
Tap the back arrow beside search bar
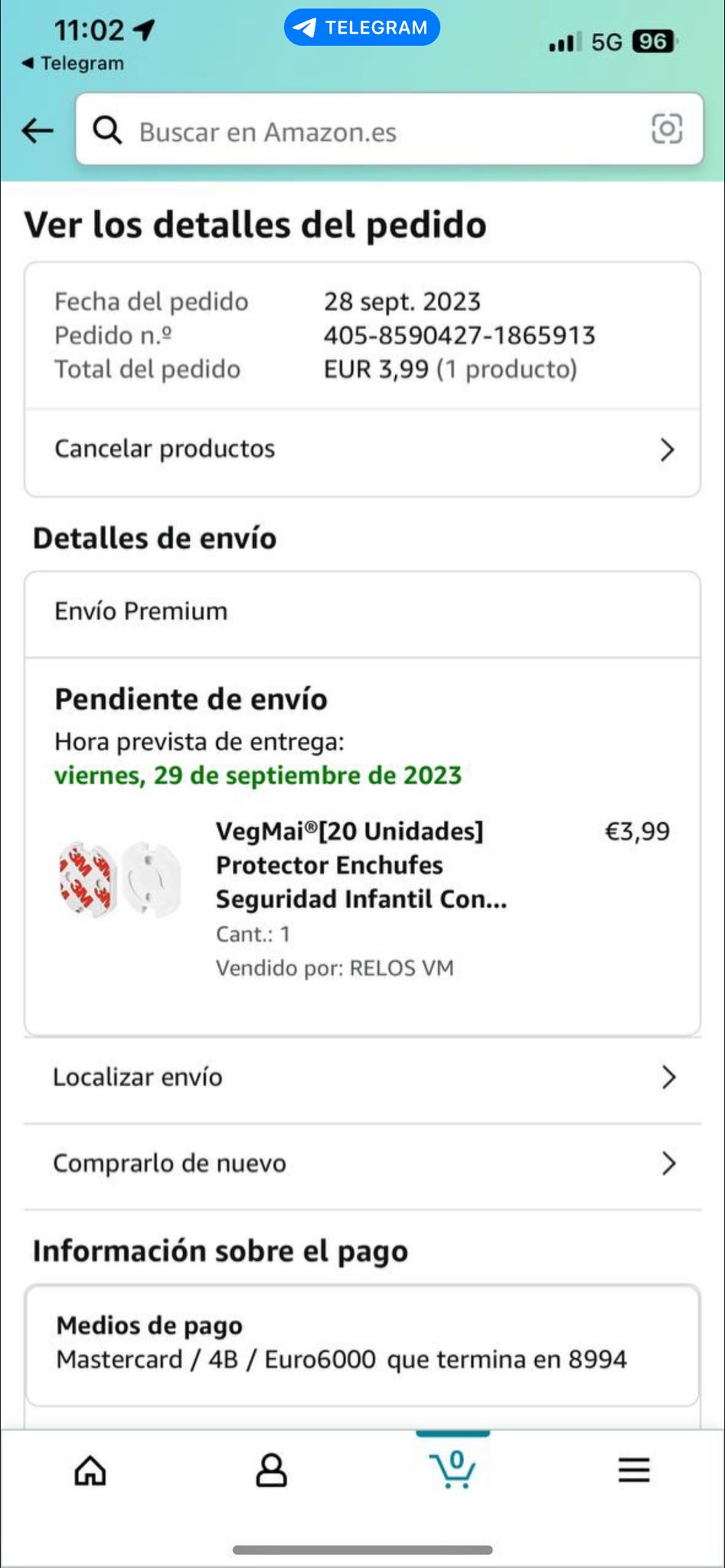(38, 131)
